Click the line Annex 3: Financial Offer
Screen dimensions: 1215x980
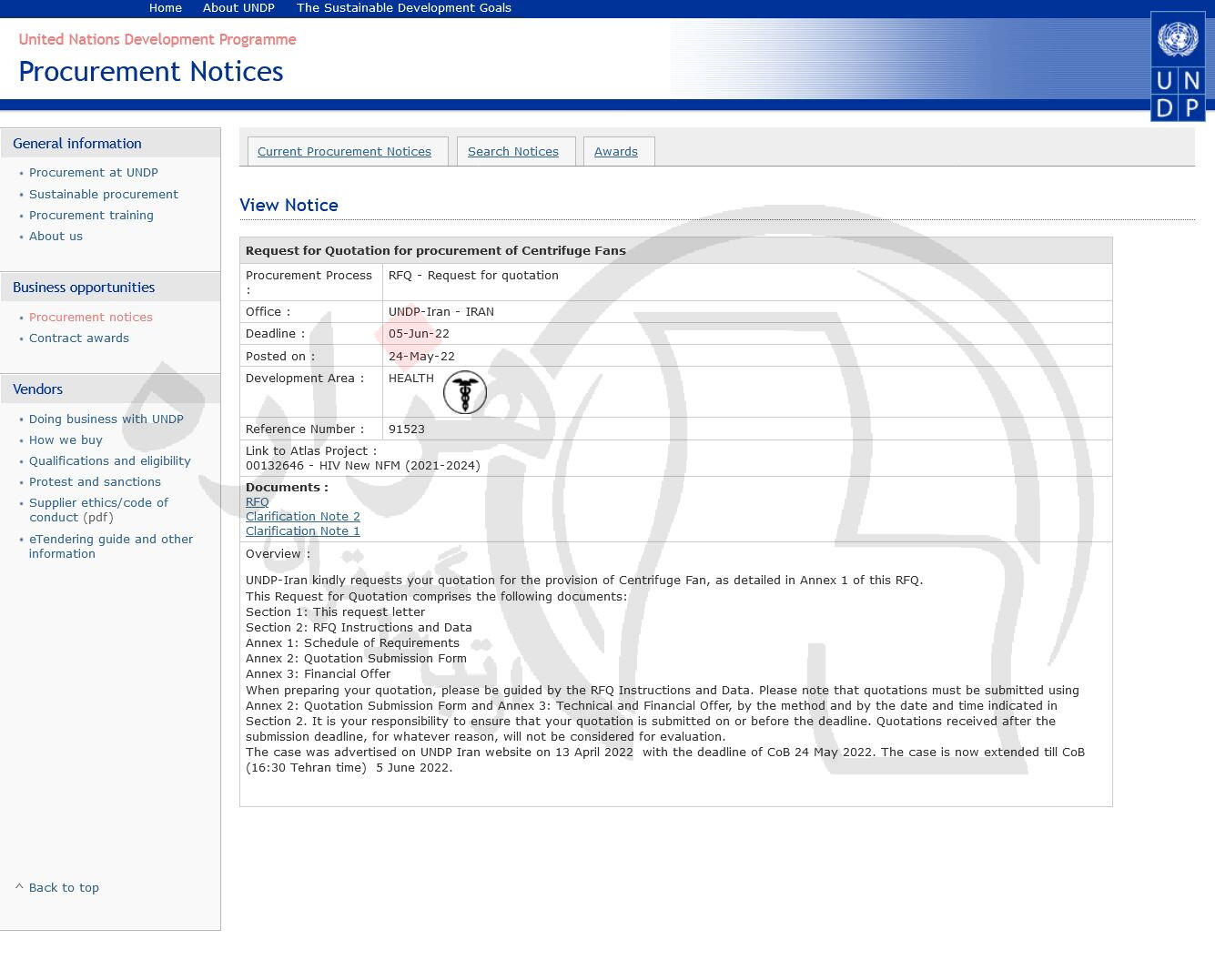318,673
